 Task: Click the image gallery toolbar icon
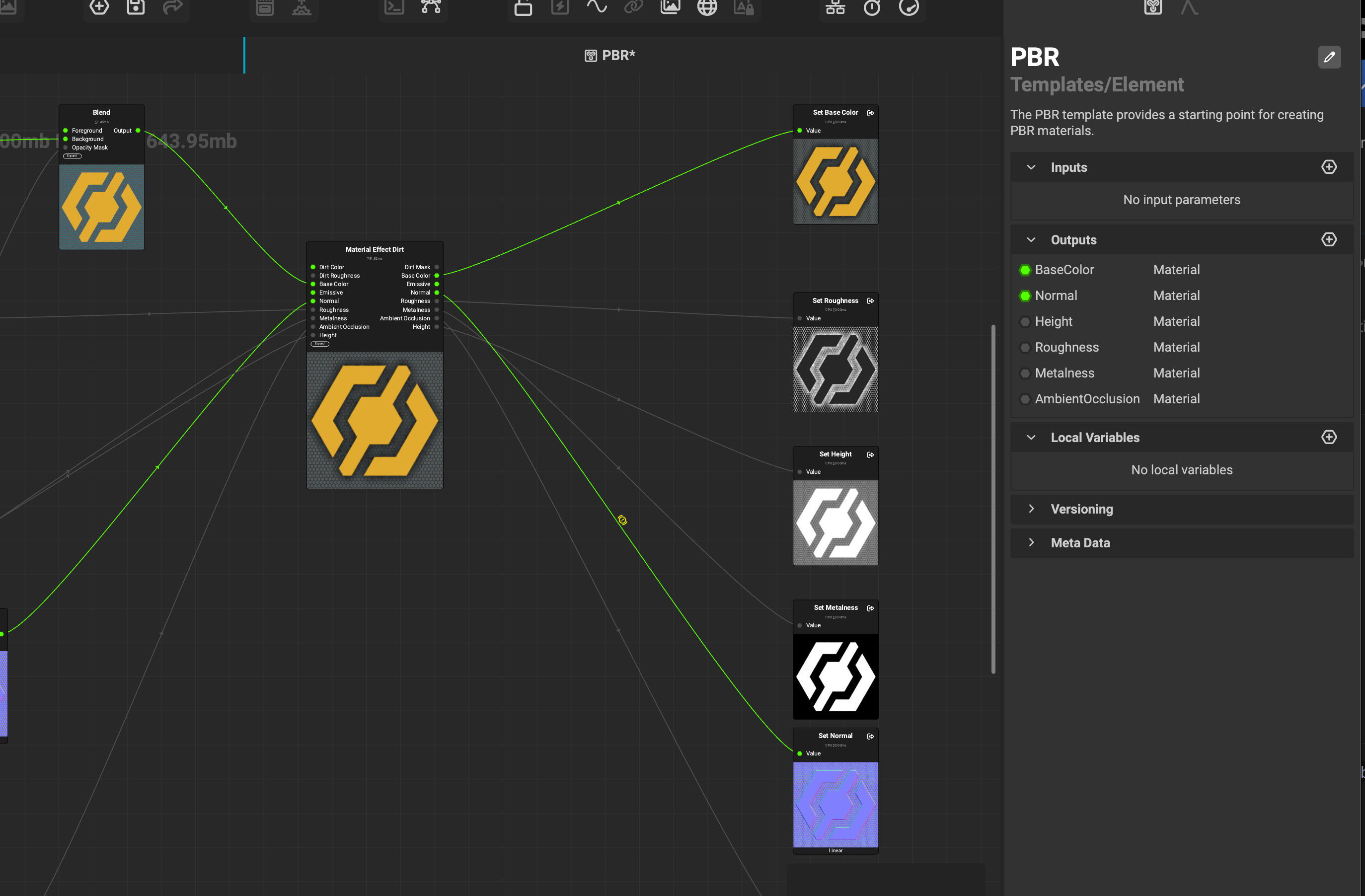(670, 7)
